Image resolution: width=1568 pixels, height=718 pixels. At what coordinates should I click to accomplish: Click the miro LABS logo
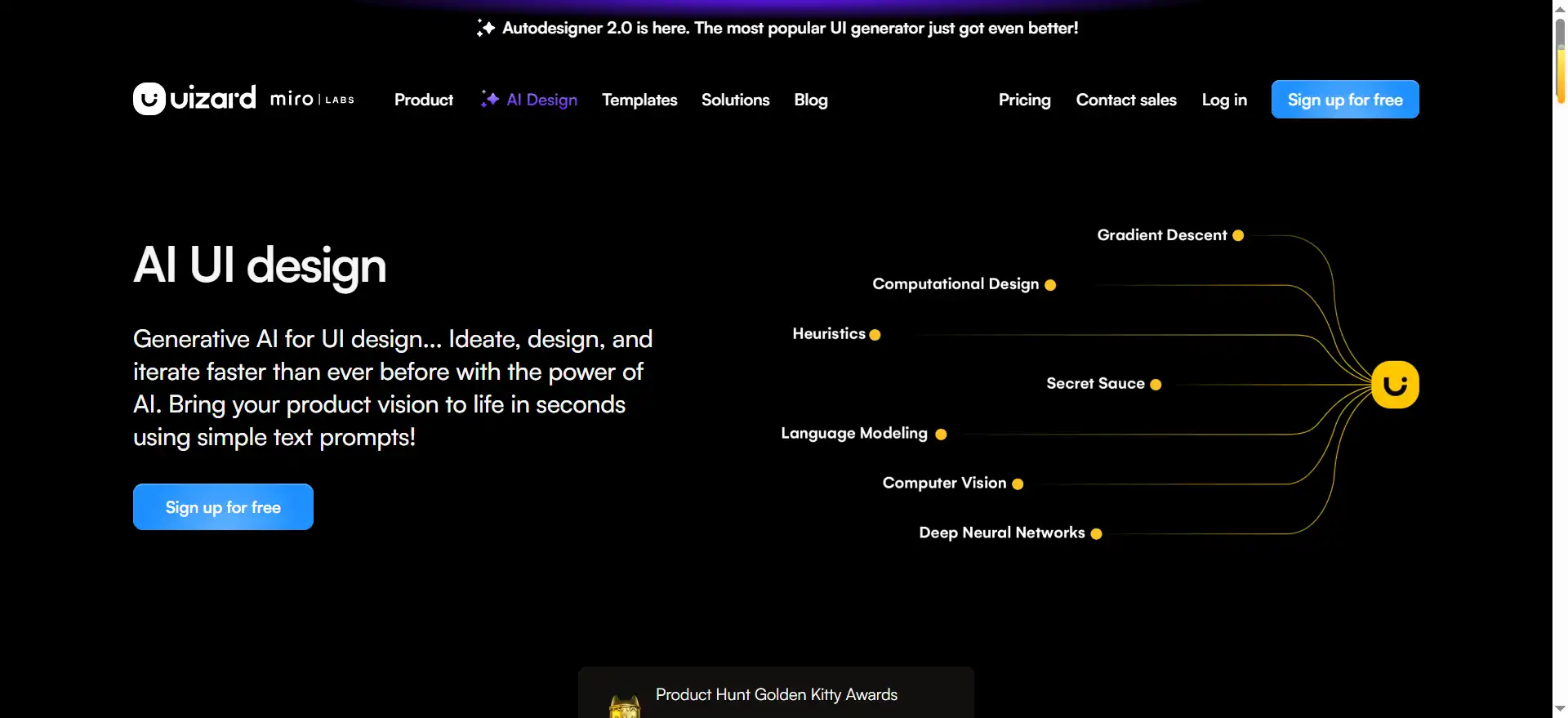tap(312, 99)
